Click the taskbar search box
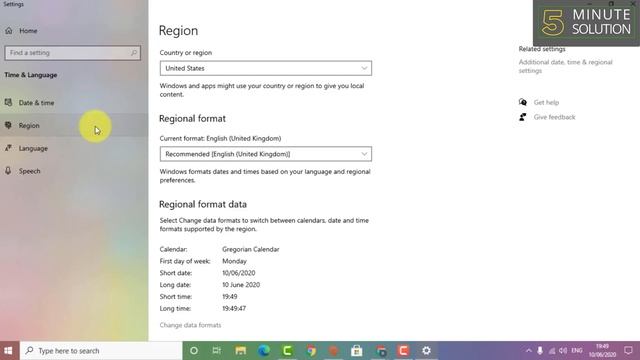This screenshot has height=360, width=640. pos(101,351)
